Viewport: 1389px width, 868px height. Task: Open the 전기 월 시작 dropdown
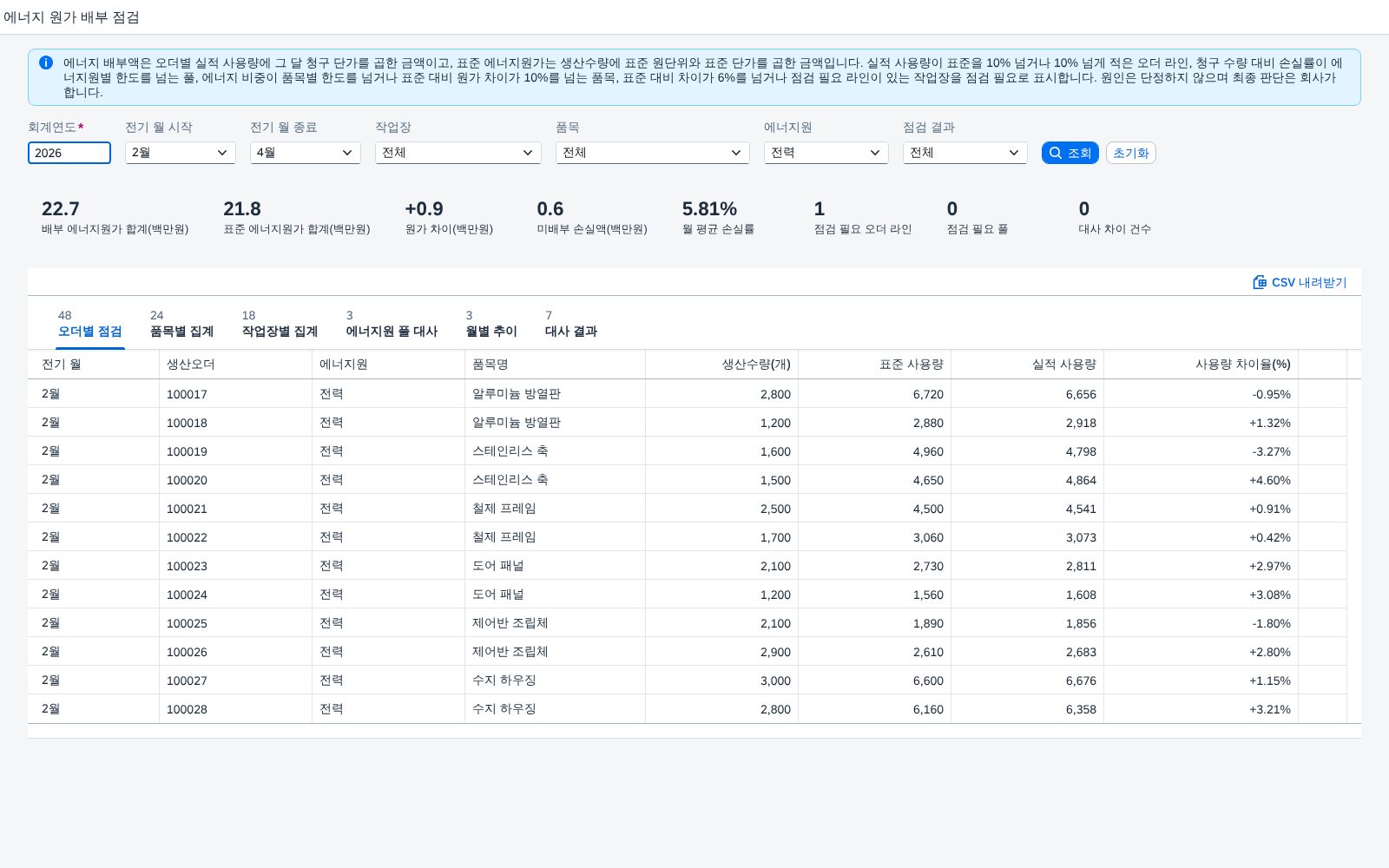pos(181,153)
